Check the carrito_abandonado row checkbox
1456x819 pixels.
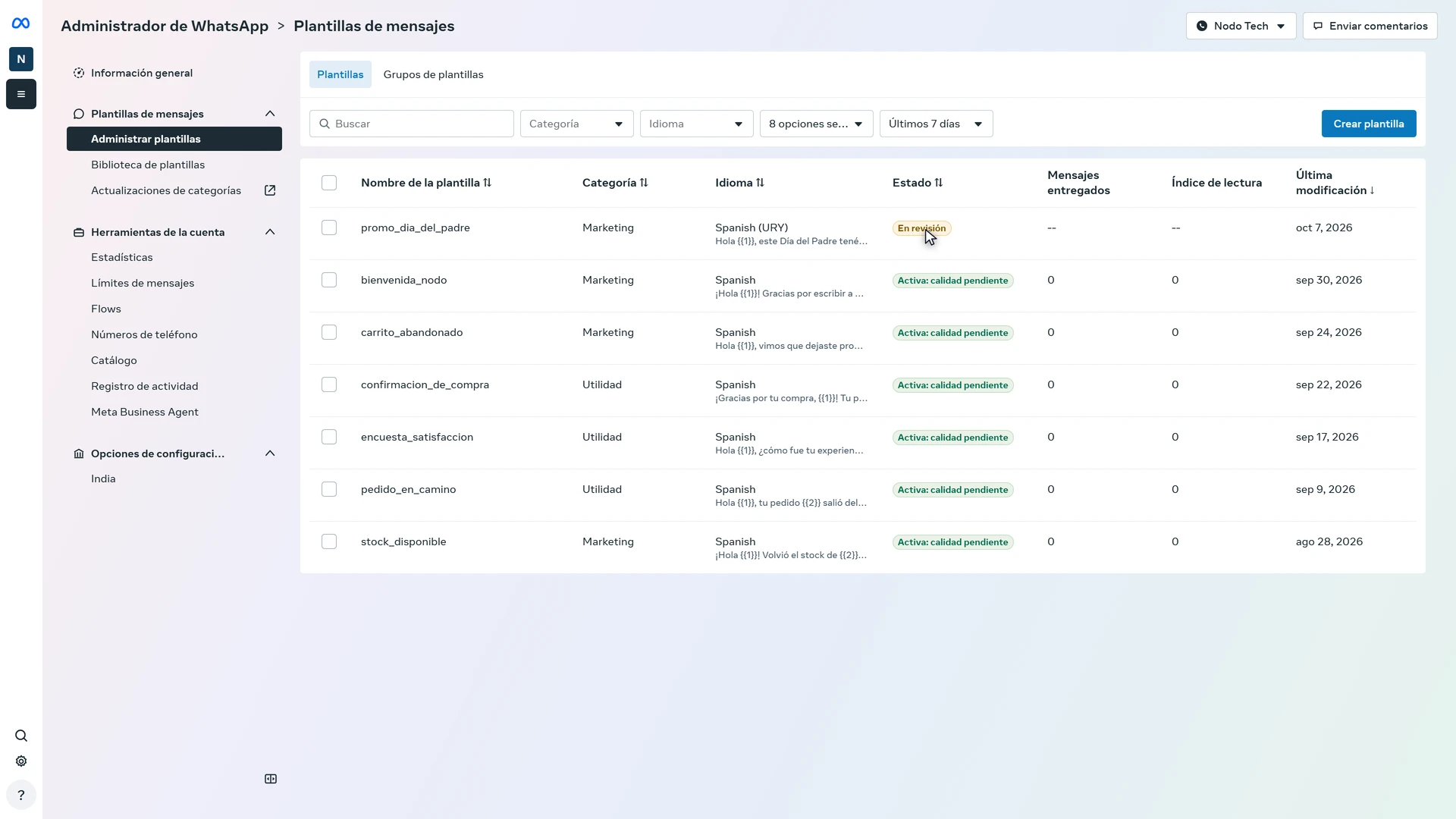point(329,332)
